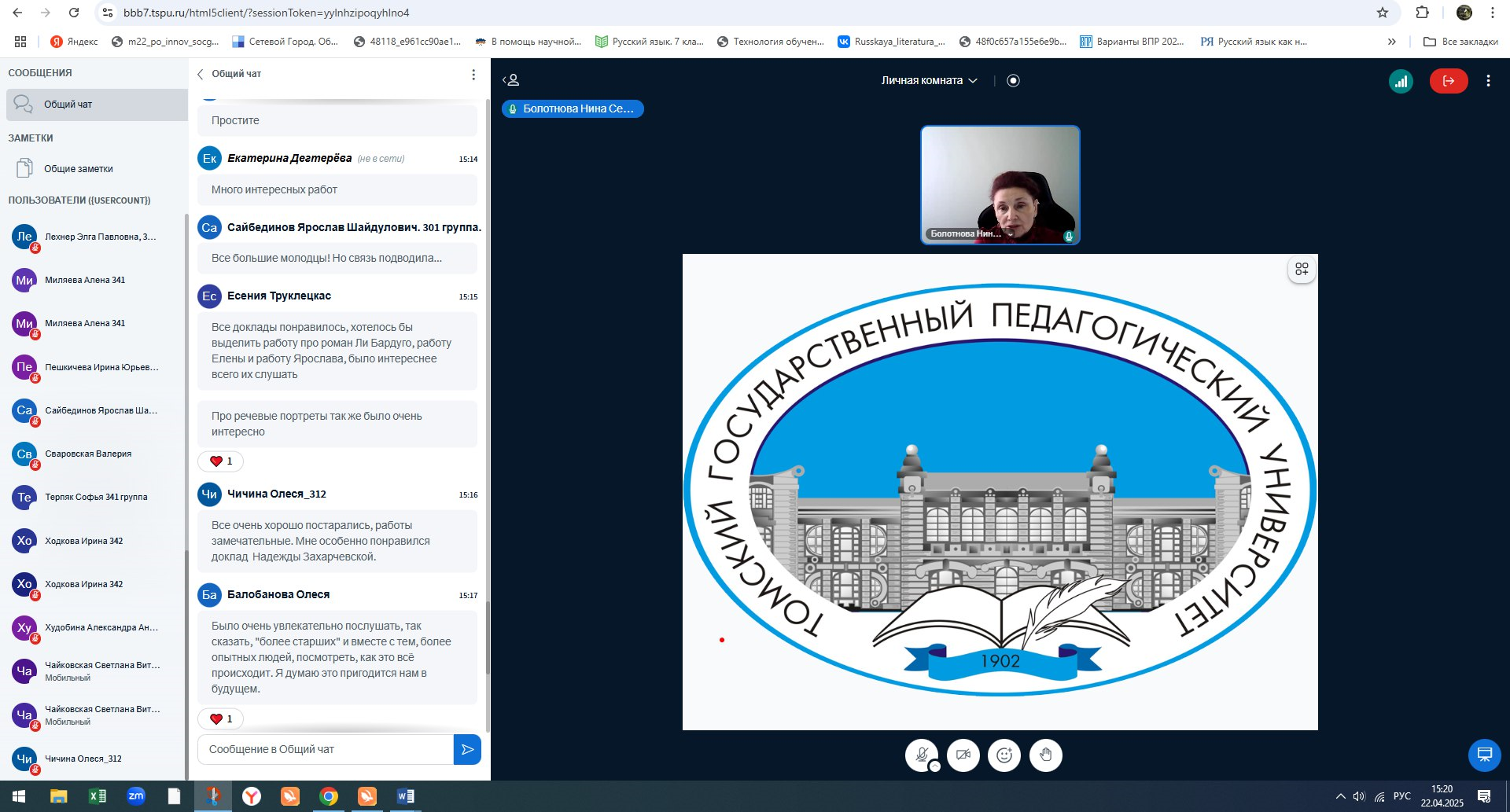Open Windows notification center
Screen dimensions: 1510x812
[1484, 796]
